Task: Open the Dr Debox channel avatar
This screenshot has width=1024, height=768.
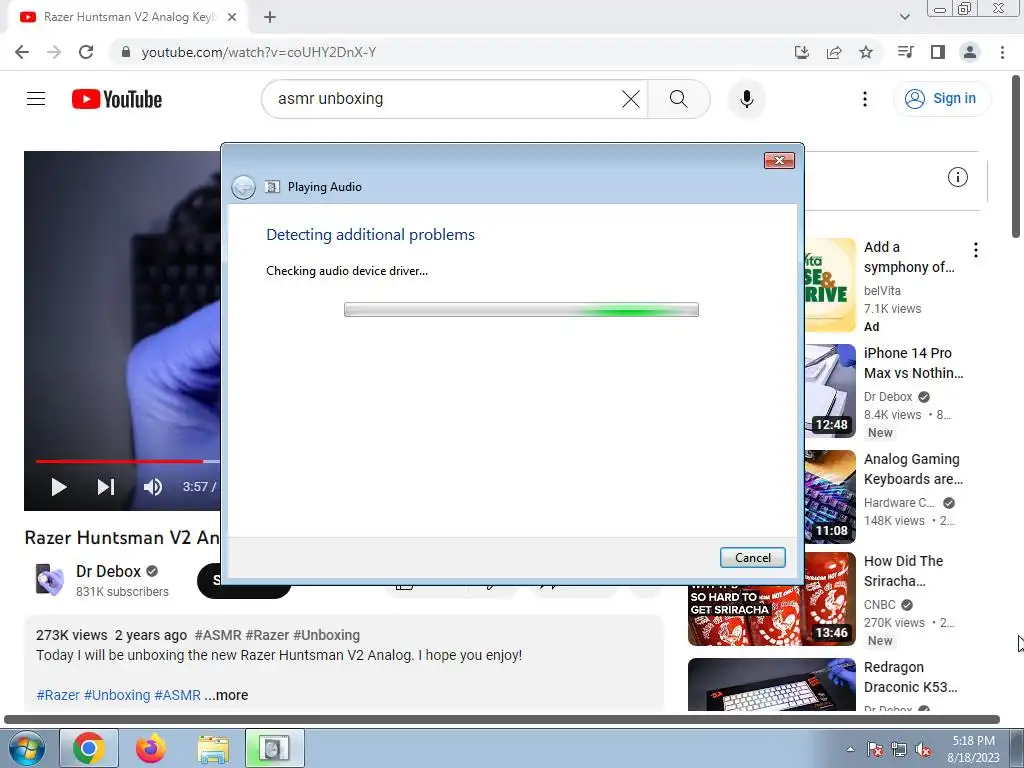Action: (50, 579)
